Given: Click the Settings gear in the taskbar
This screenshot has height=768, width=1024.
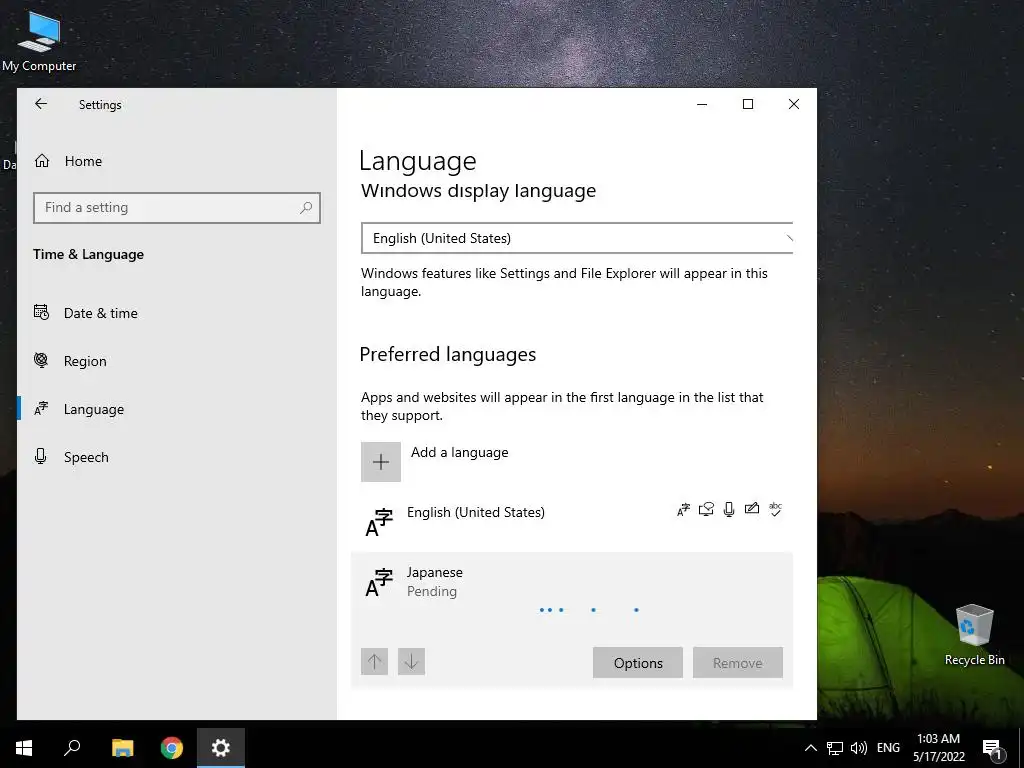Looking at the screenshot, I should [x=221, y=748].
